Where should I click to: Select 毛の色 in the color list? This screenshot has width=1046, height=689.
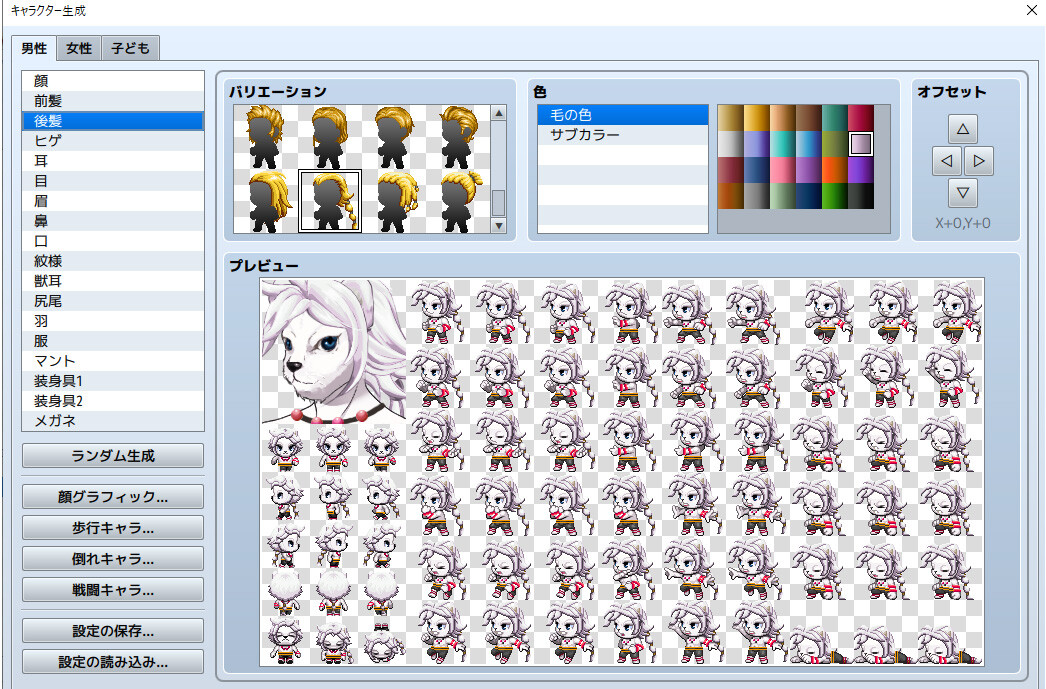click(622, 114)
